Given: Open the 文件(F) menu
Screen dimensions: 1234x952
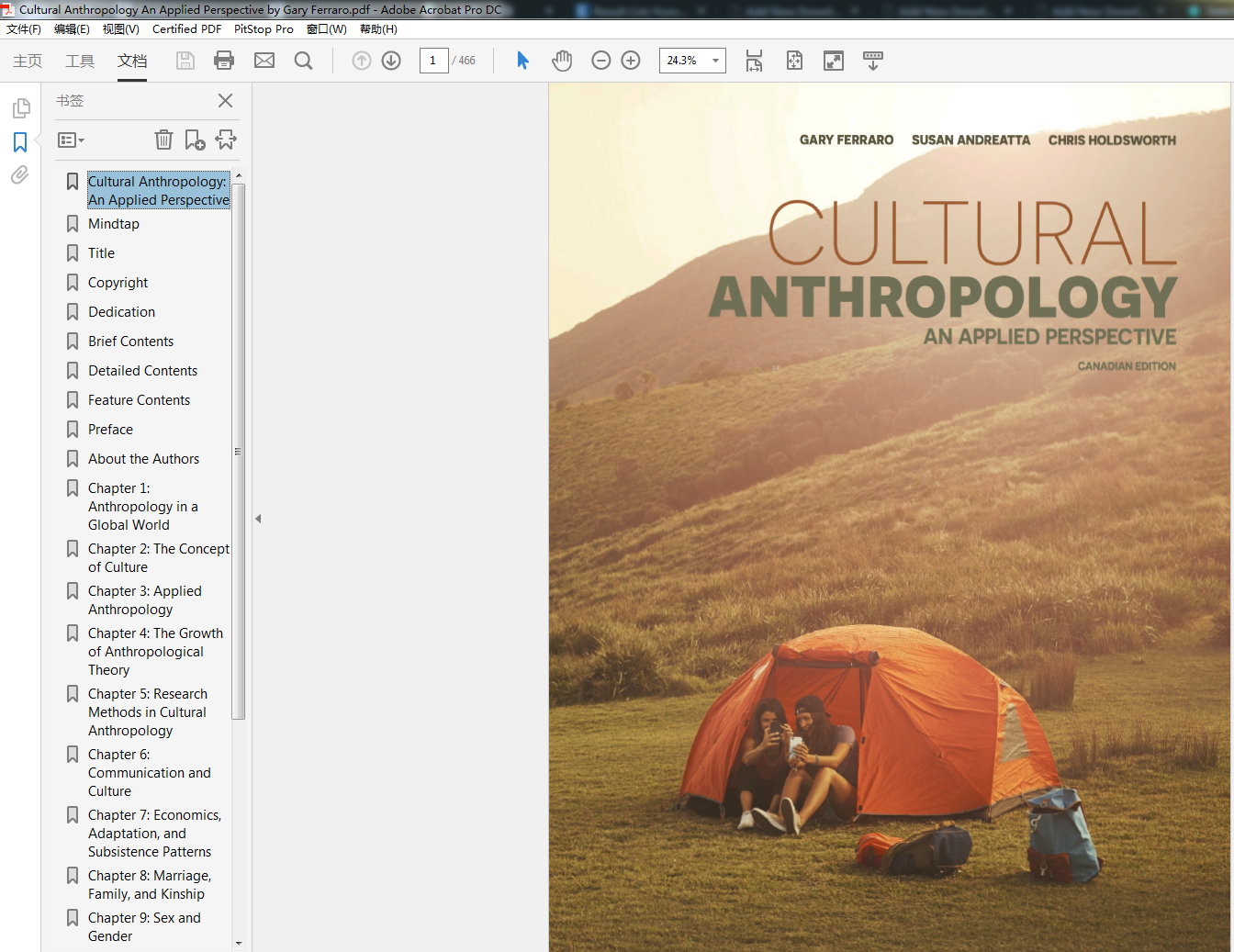Looking at the screenshot, I should click(24, 29).
